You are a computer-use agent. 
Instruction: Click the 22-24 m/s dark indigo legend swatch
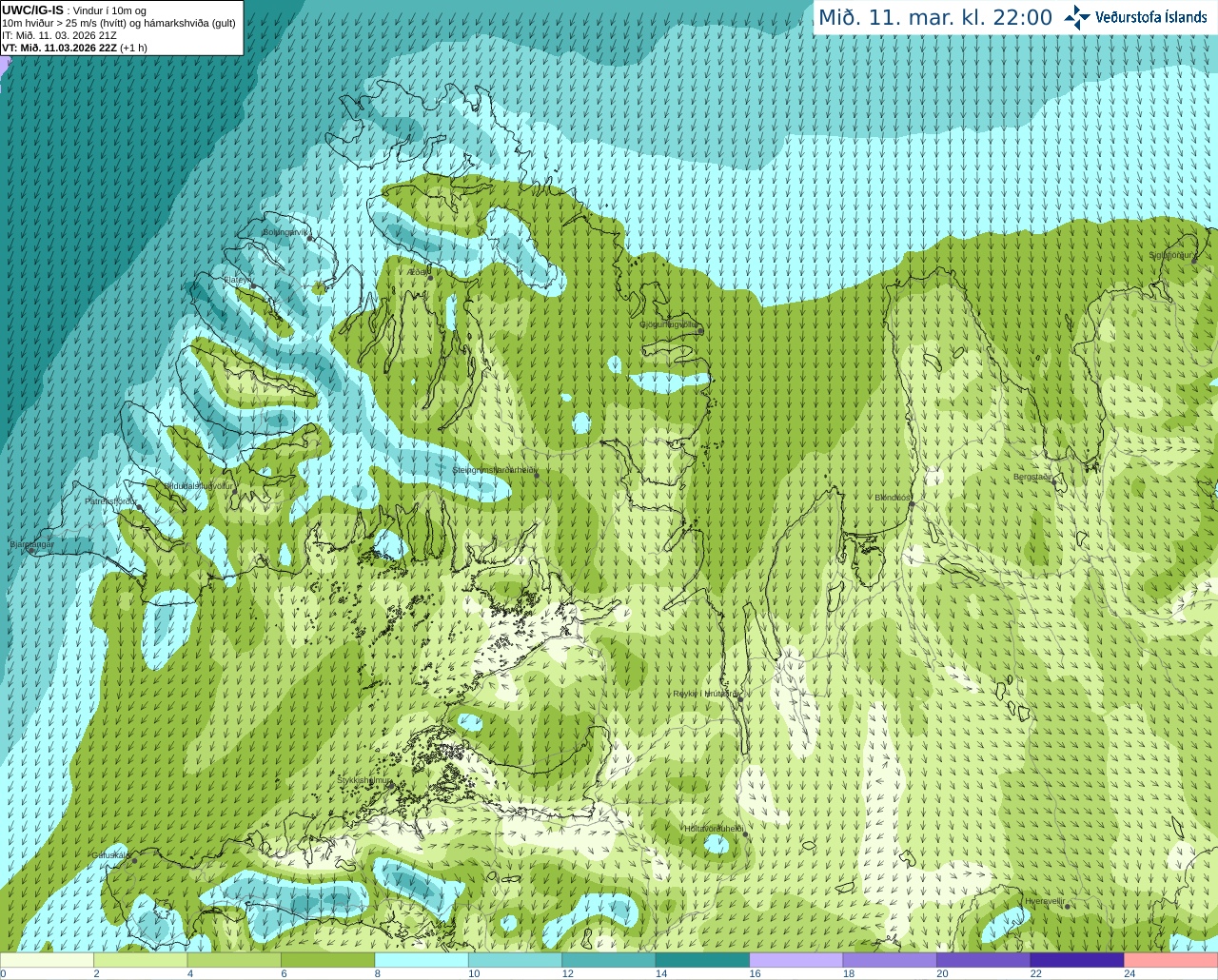click(x=1077, y=960)
